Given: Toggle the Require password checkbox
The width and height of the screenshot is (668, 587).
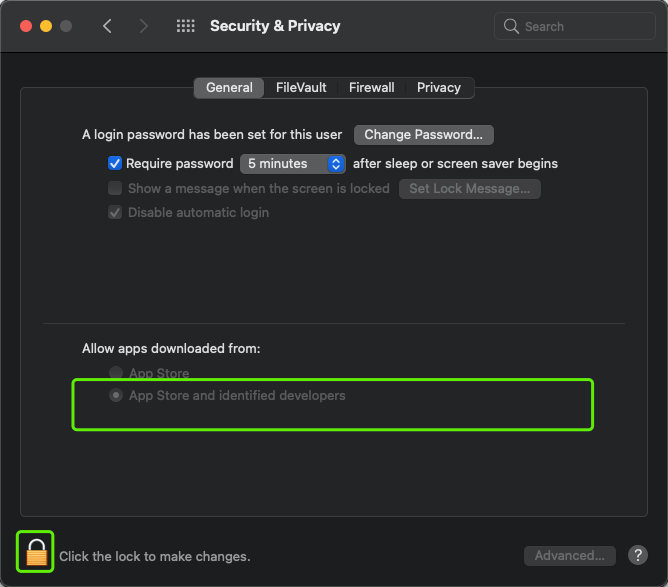Looking at the screenshot, I should tap(115, 164).
